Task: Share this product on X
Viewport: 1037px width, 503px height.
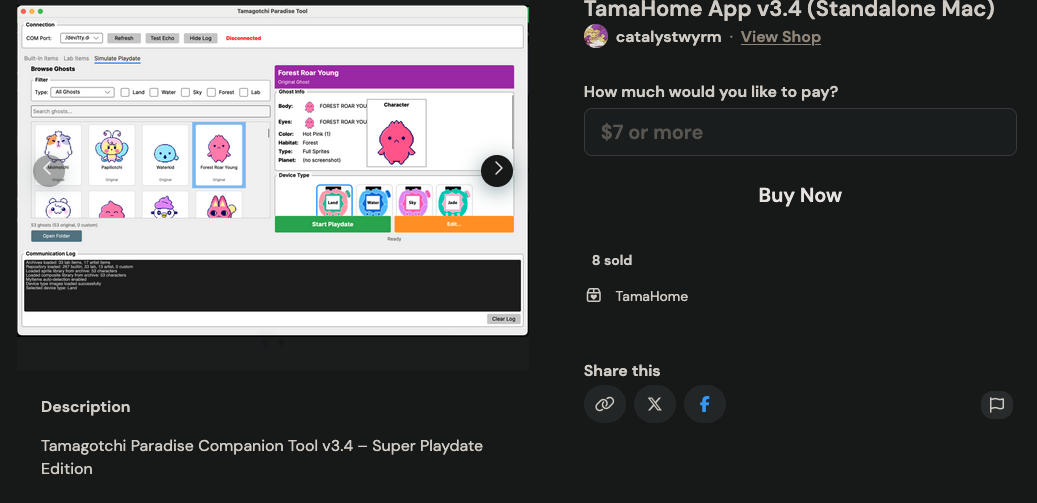Action: pyautogui.click(x=655, y=404)
